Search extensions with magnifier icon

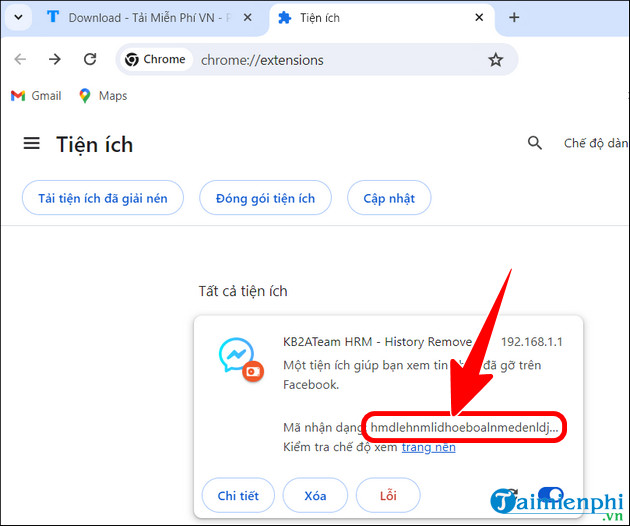point(534,143)
